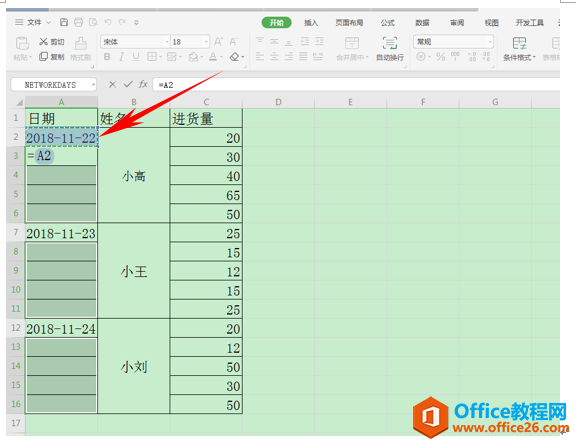Screen dimensions: 576x445
Task: Click the Cut (剪切) scissors button
Action: click(52, 42)
